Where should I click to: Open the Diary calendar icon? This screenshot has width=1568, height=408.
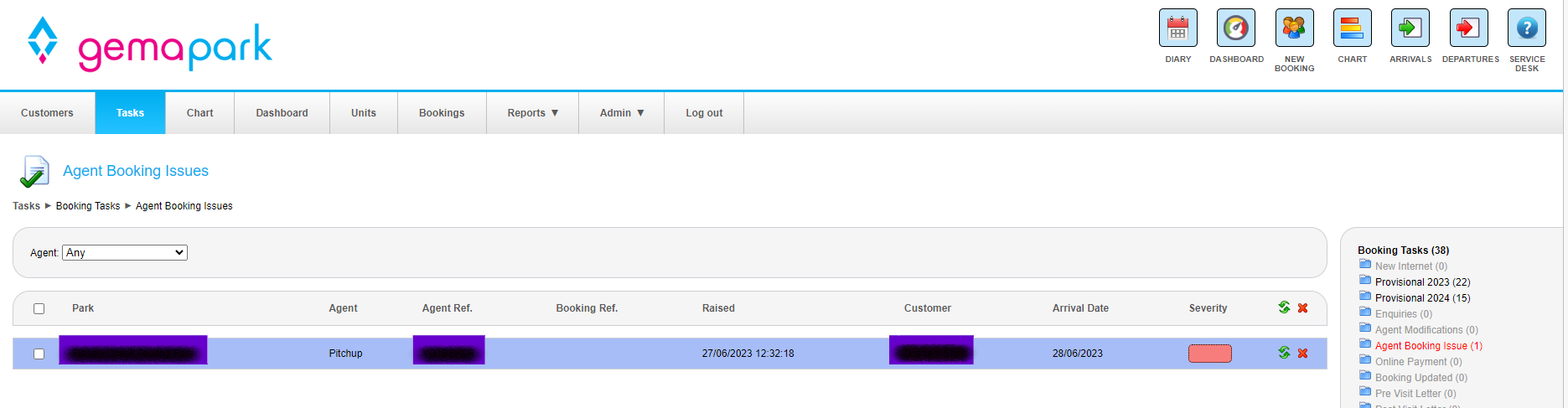click(x=1177, y=28)
